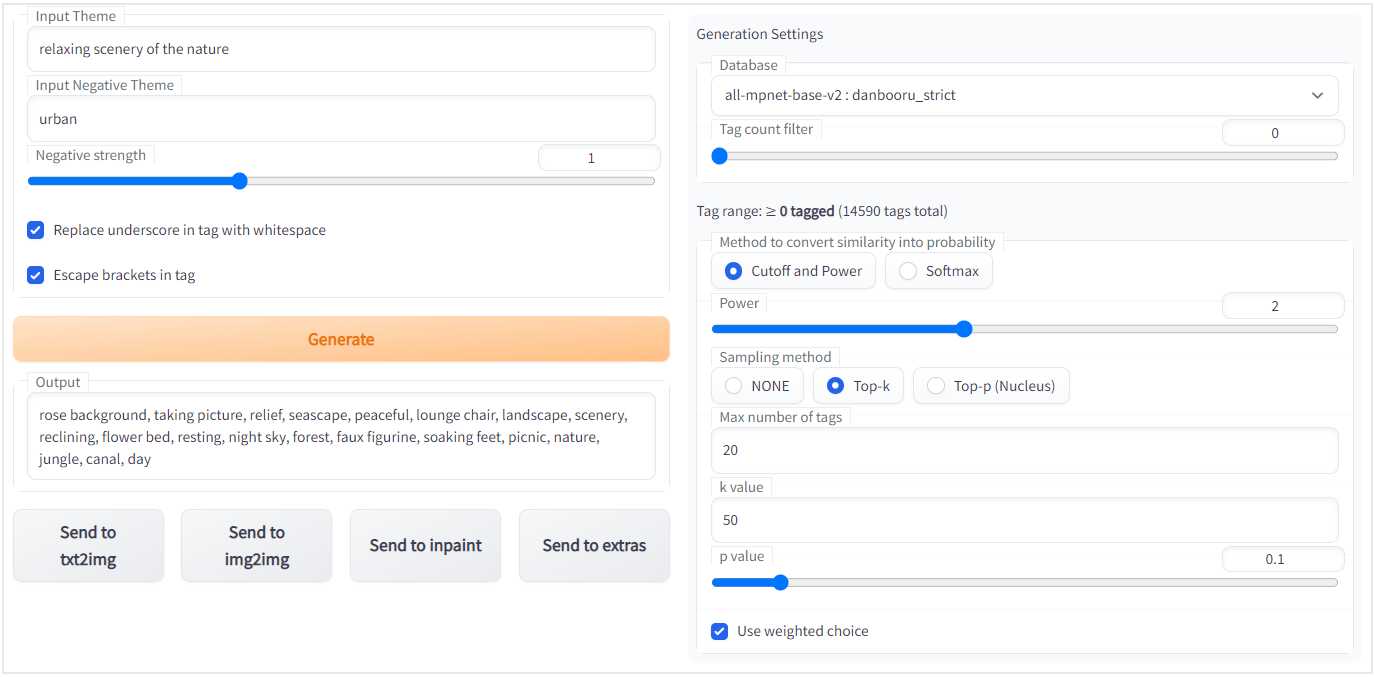The image size is (1374, 677).
Task: Send output to extras
Action: (x=594, y=545)
